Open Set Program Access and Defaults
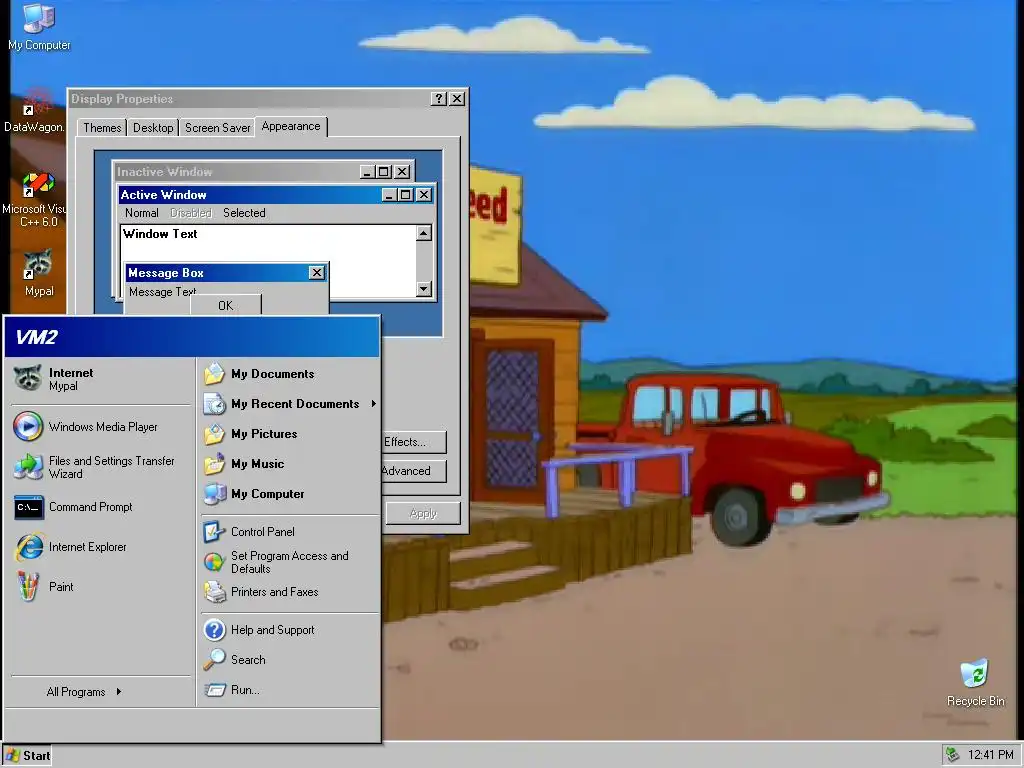Viewport: 1024px width, 768px height. tap(289, 562)
